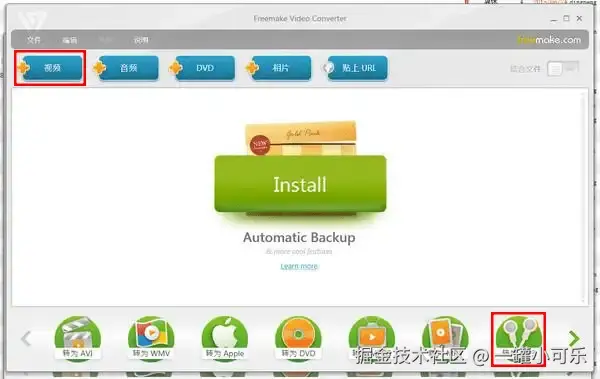Open the last menu in the menu bar
This screenshot has height=379, width=600.
pos(141,40)
